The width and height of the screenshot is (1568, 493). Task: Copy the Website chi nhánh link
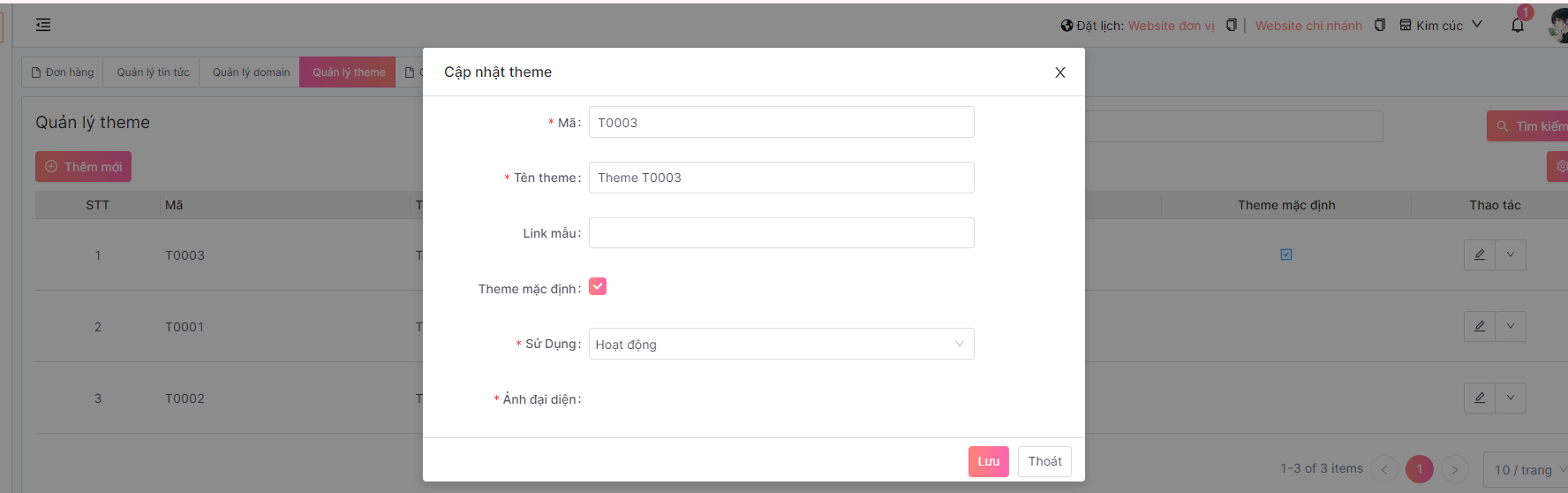tap(1379, 26)
